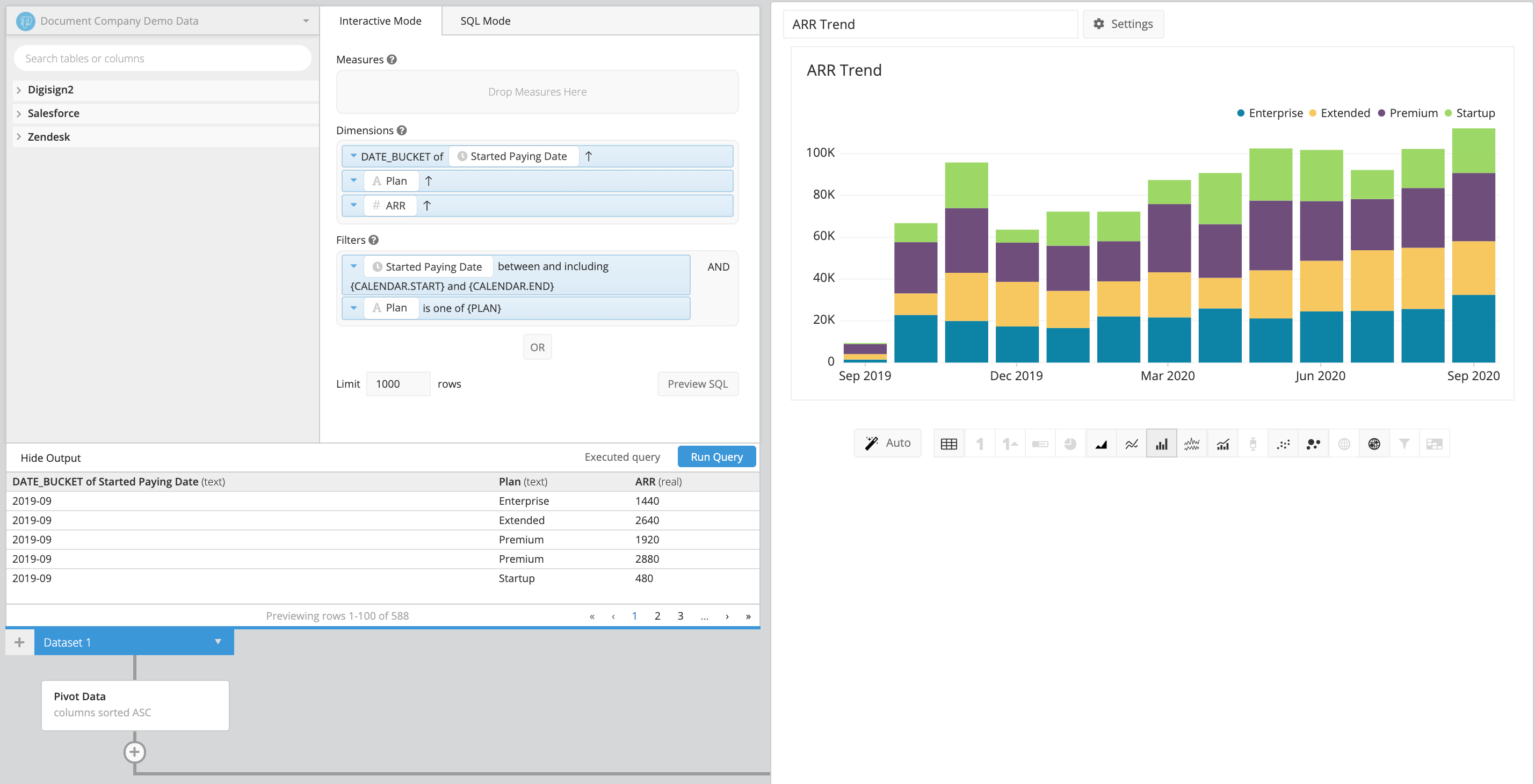Click the greyed-out globe map chart icon

[1344, 444]
